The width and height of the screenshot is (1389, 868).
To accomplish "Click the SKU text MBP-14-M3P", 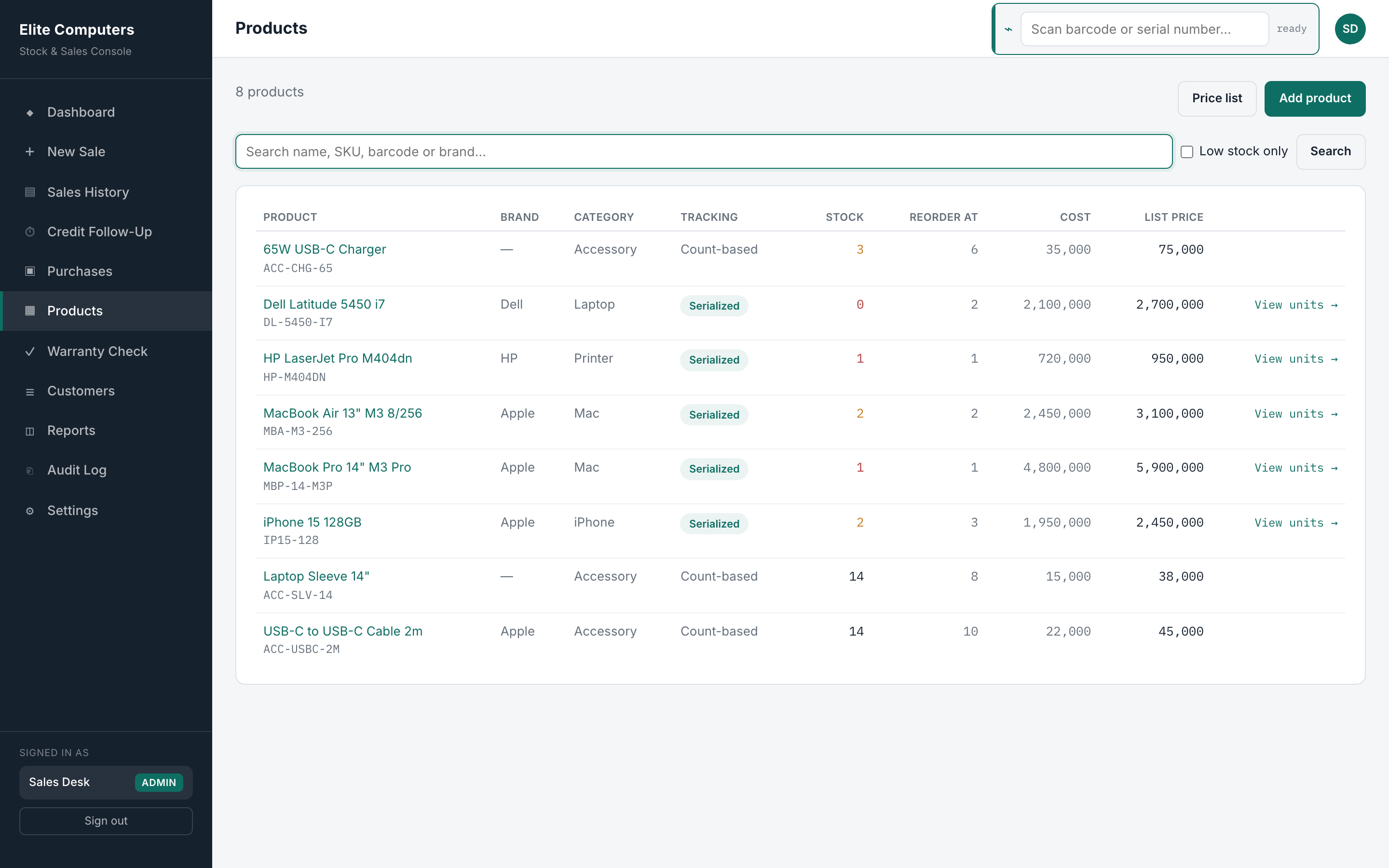I will (x=298, y=486).
